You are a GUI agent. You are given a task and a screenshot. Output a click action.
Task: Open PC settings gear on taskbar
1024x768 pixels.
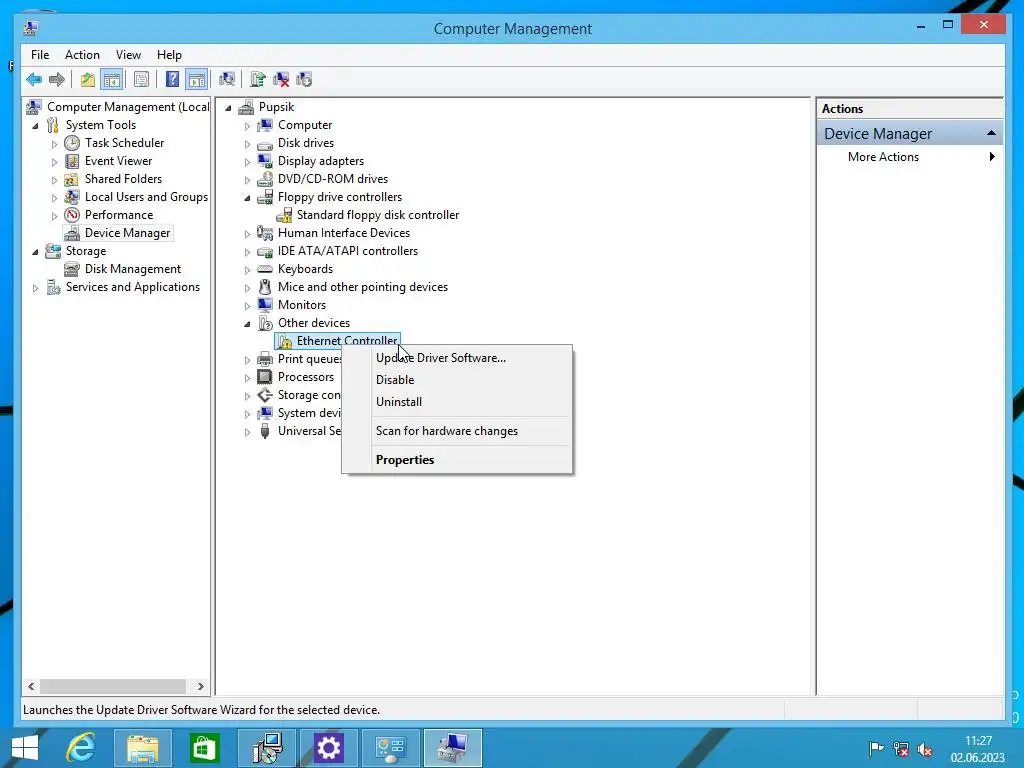pos(328,748)
